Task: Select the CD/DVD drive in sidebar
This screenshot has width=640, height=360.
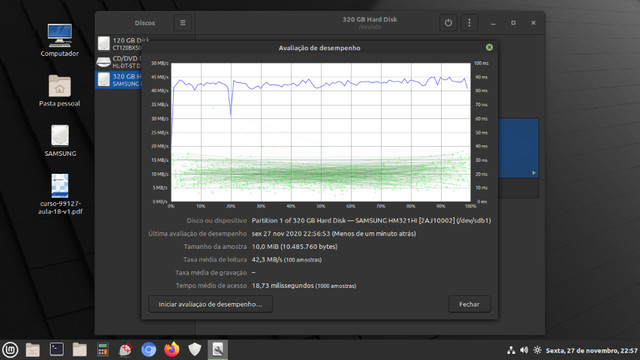Action: 118,62
